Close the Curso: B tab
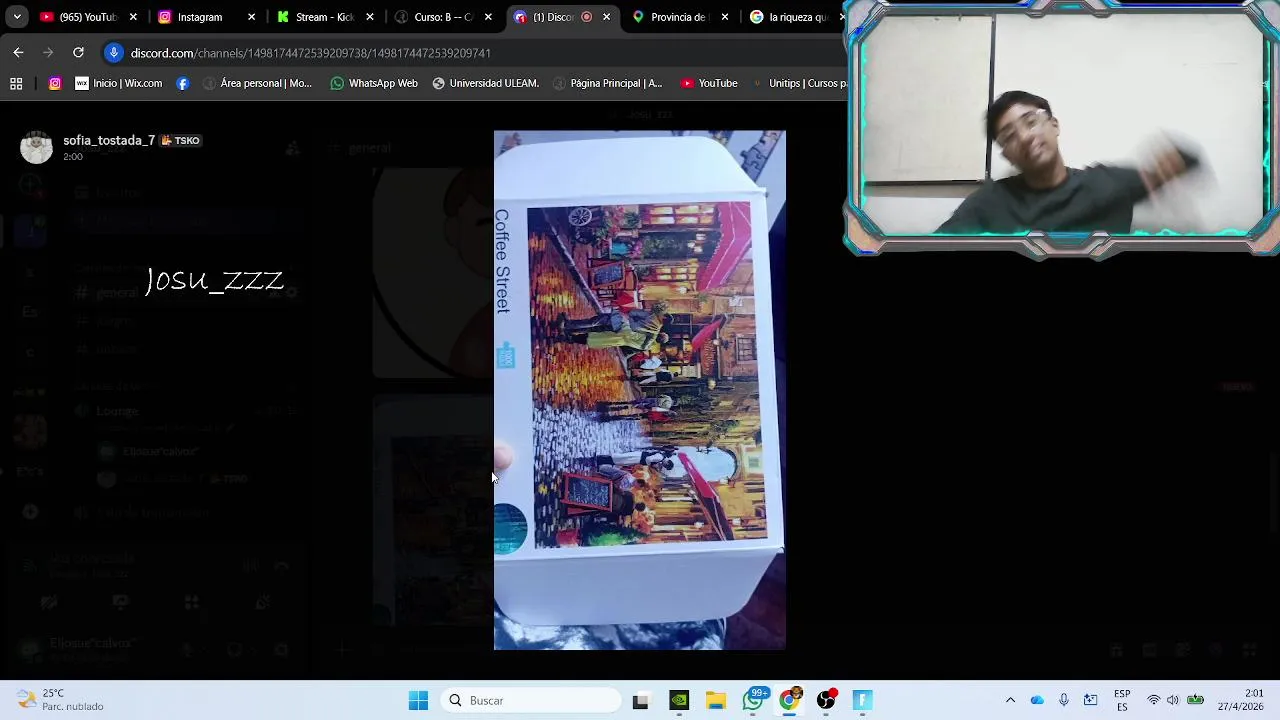 tap(488, 17)
